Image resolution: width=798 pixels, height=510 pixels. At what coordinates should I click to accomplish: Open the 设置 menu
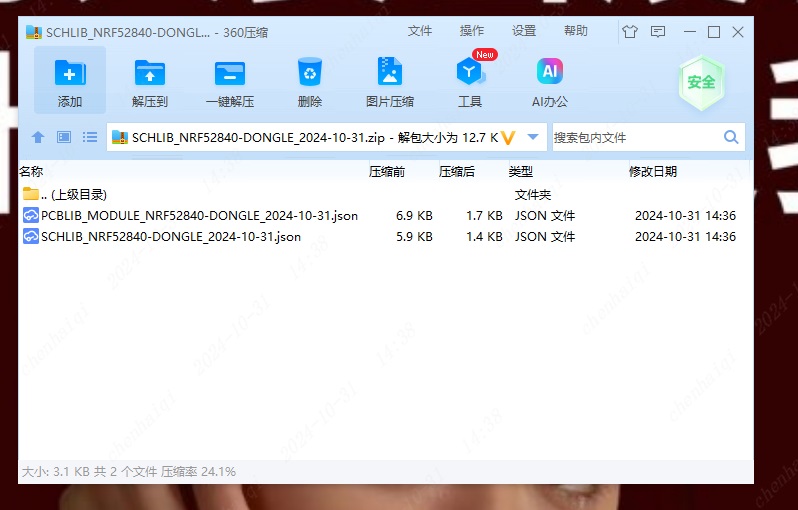(524, 31)
